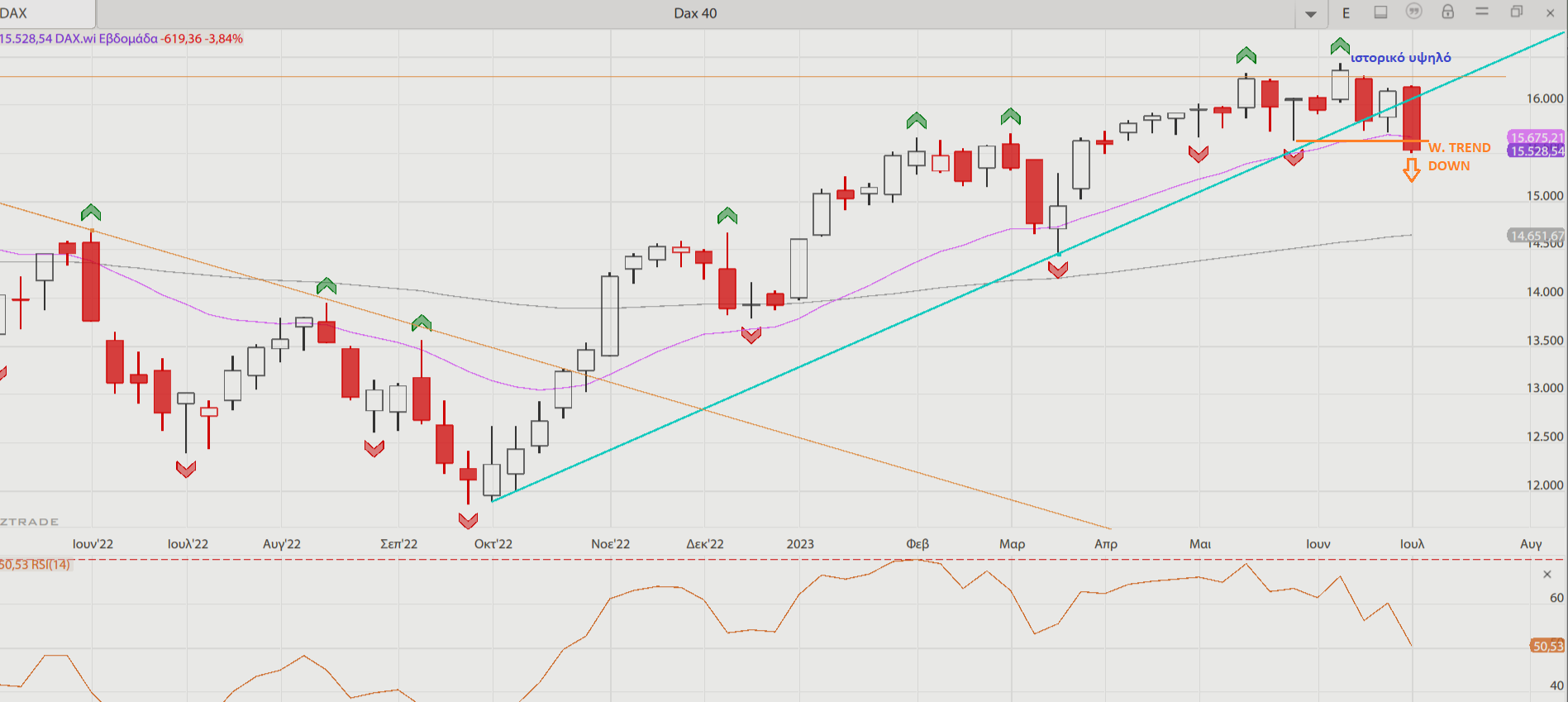Select green up marker above Δεκ'22 candle
This screenshot has height=702, width=1568.
click(x=727, y=216)
